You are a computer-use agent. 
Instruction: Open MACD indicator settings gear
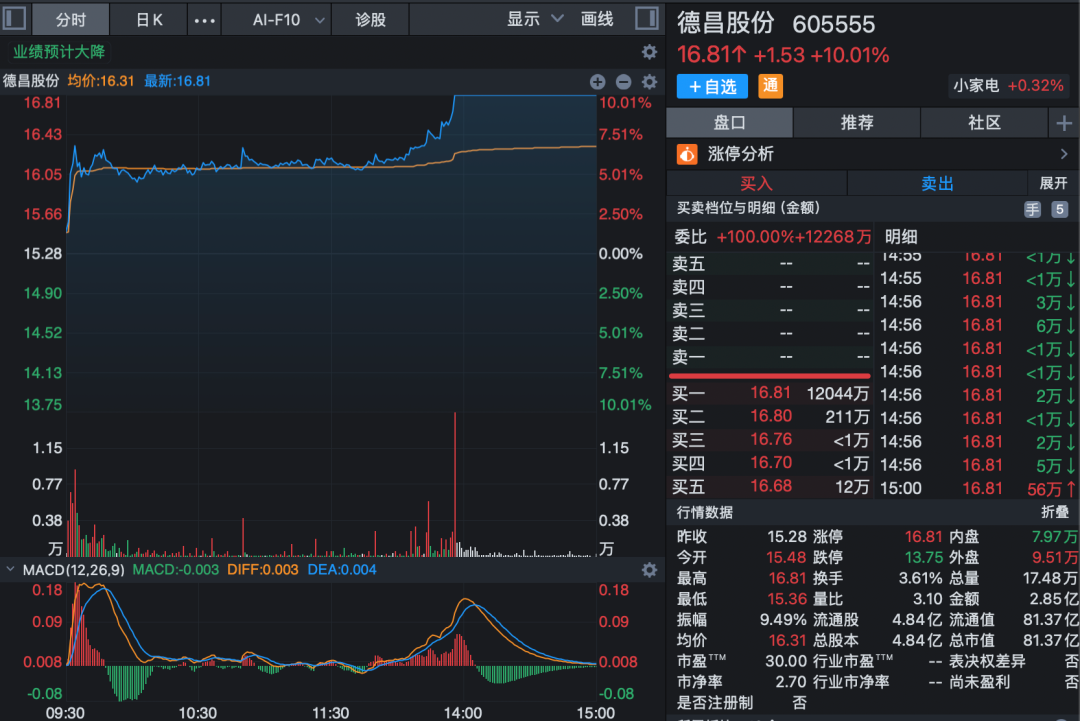tap(649, 570)
